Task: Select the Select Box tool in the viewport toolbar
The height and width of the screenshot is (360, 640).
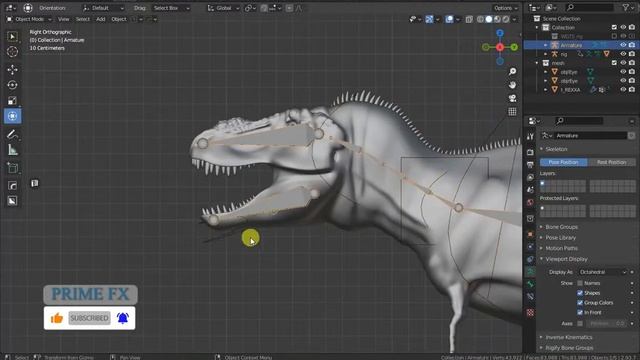Action: (12, 37)
